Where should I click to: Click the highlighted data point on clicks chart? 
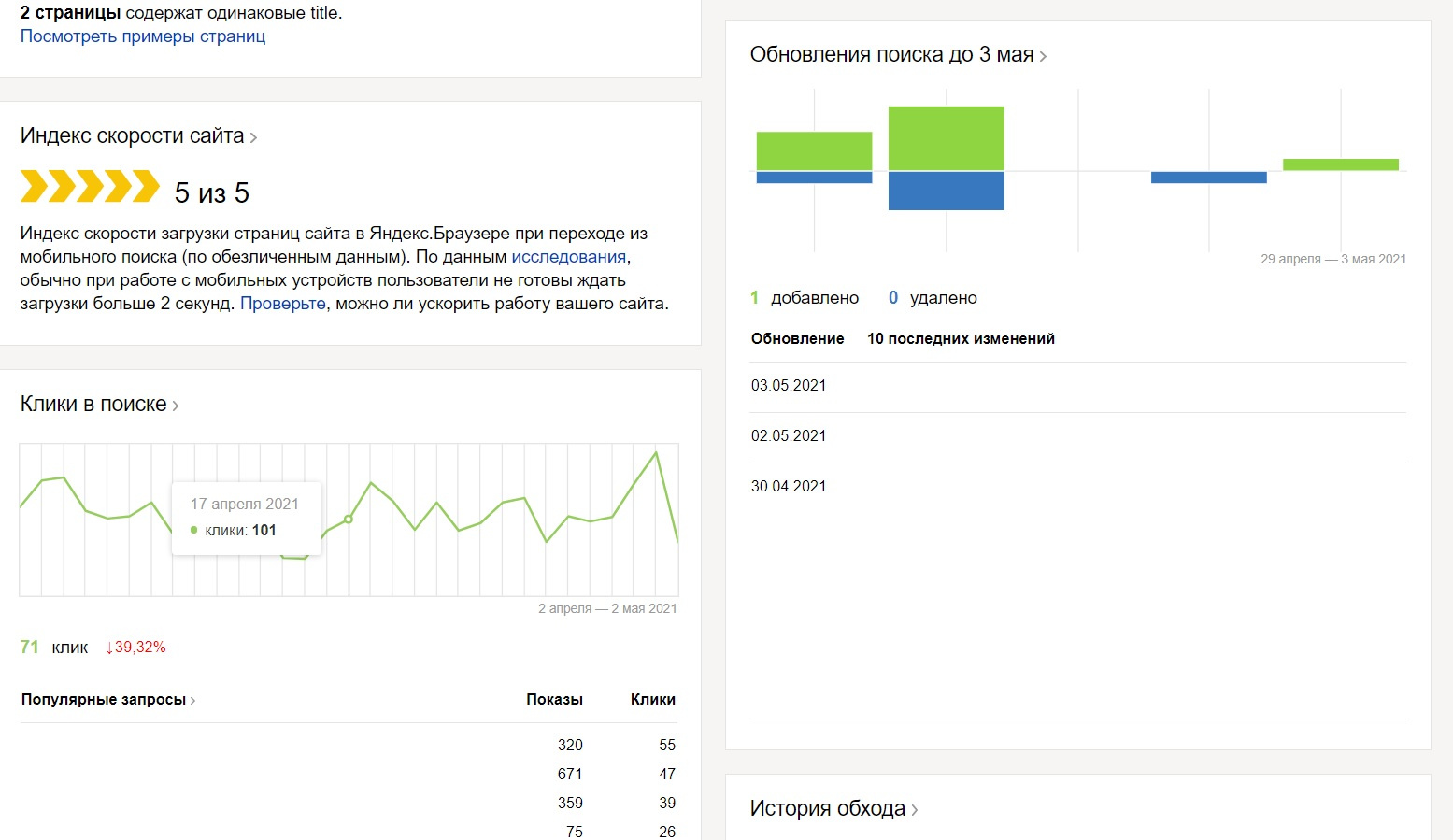[349, 519]
